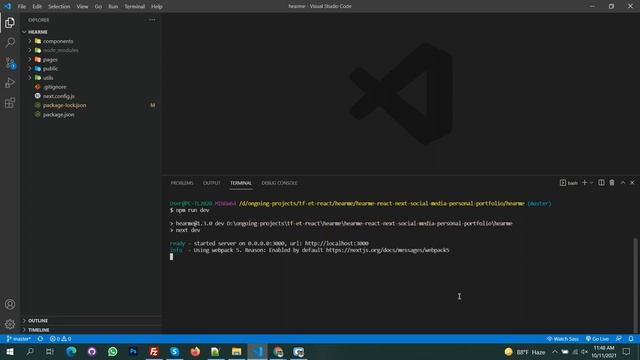
Task: Open the Run and Debug view
Action: tap(10, 83)
